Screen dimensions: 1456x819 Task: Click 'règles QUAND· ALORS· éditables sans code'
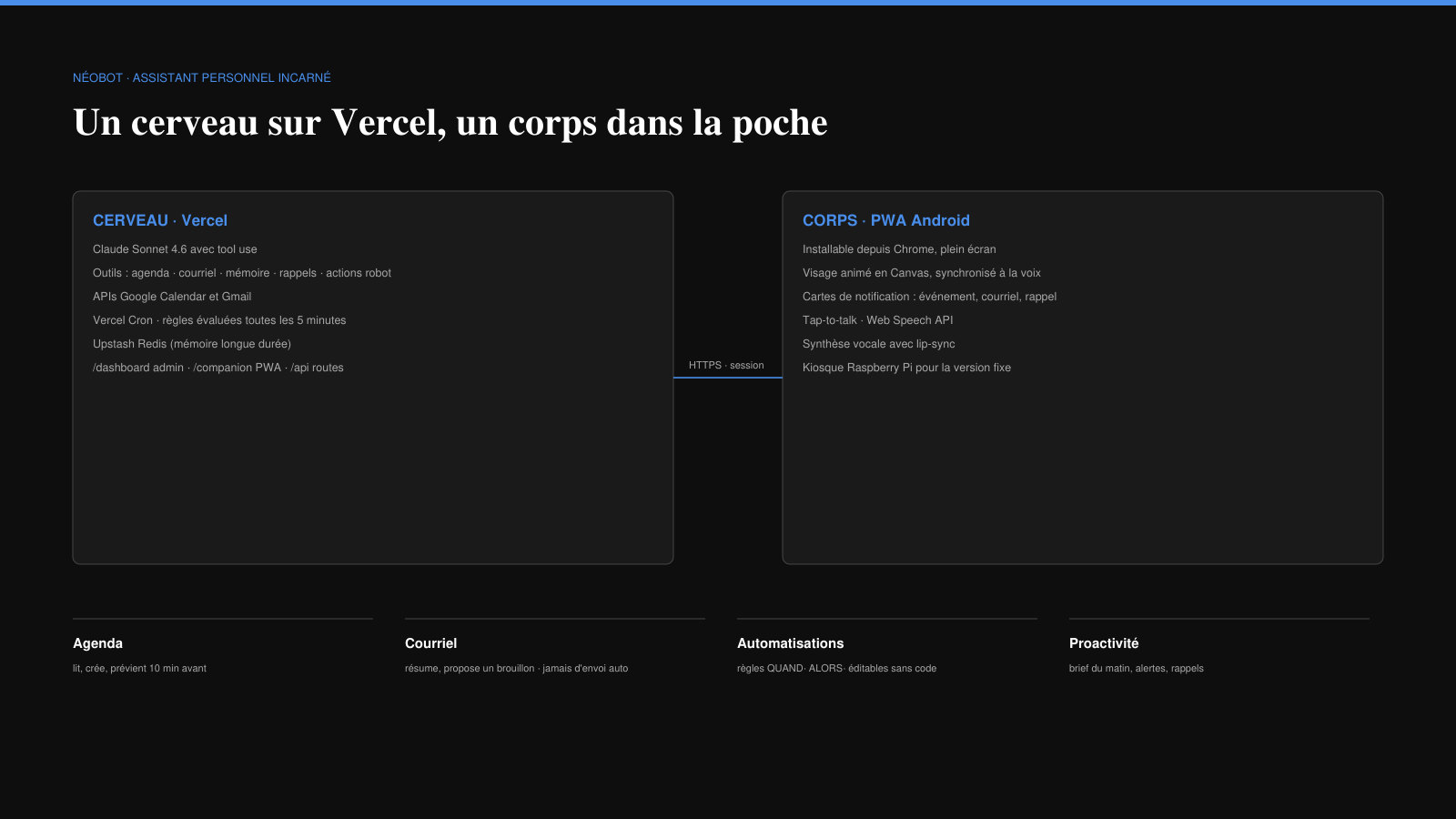pos(836,668)
